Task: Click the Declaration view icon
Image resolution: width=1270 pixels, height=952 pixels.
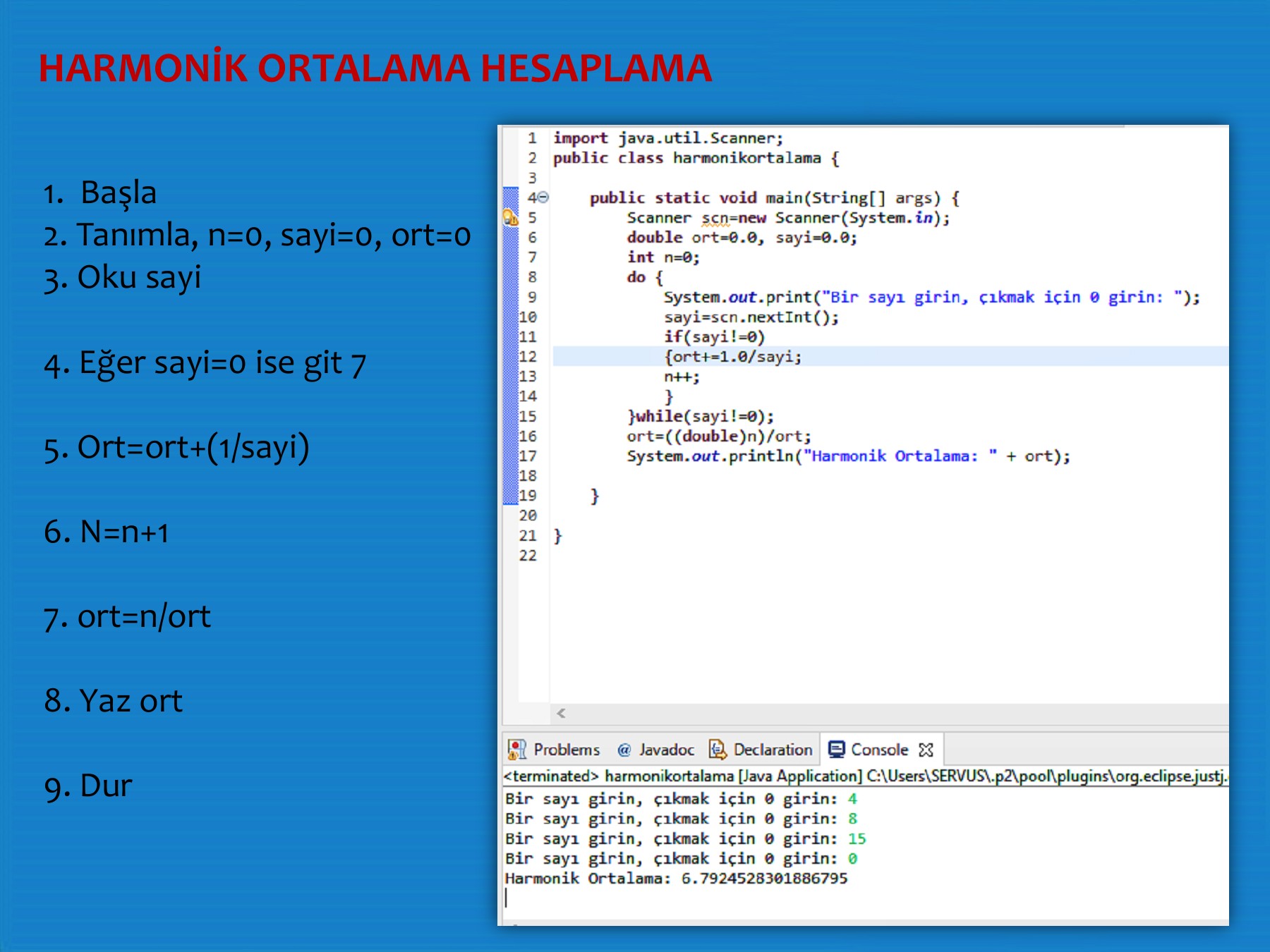Action: click(718, 750)
